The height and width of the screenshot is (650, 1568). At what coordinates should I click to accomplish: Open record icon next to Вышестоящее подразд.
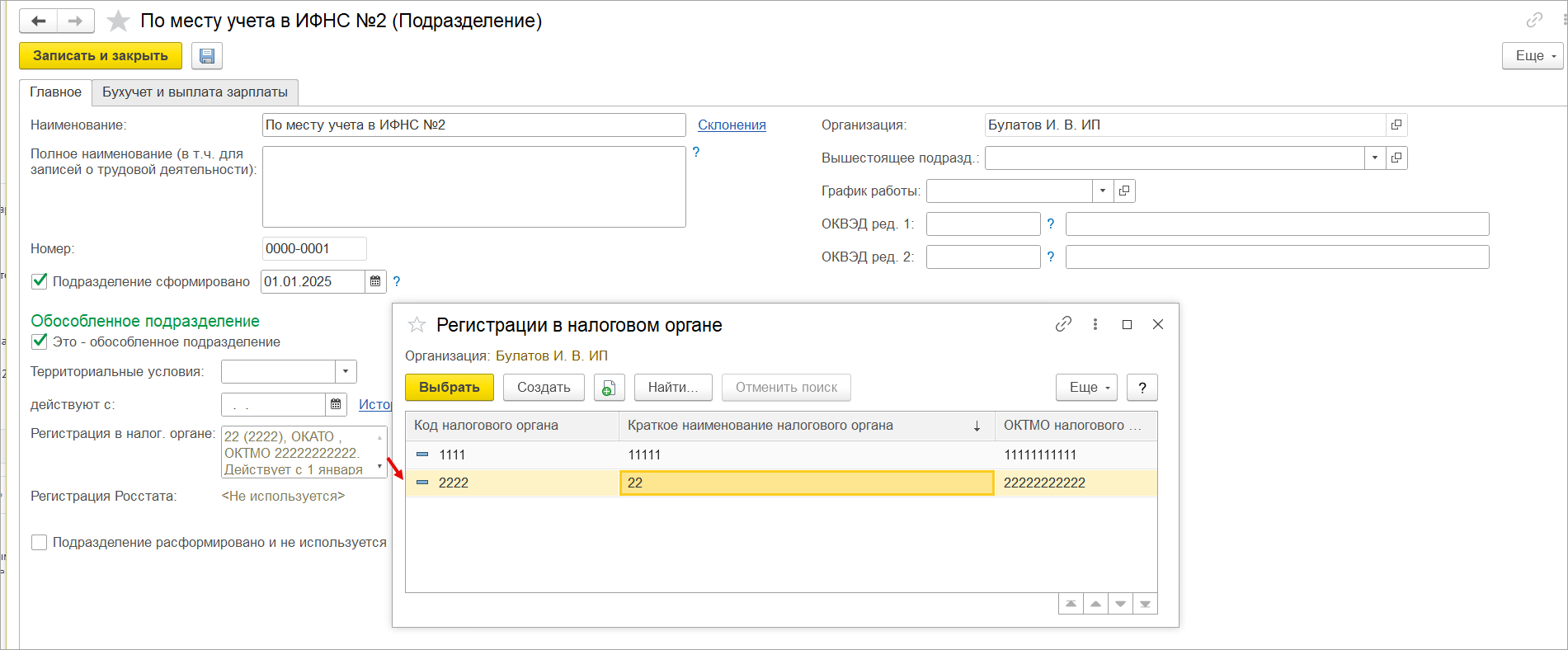pyautogui.click(x=1396, y=158)
